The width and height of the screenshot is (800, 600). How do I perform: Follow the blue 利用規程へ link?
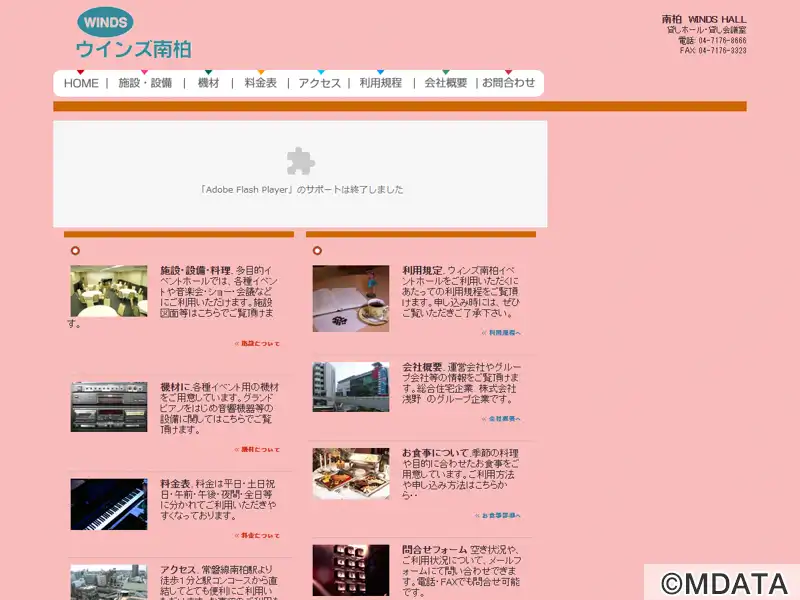click(x=501, y=333)
